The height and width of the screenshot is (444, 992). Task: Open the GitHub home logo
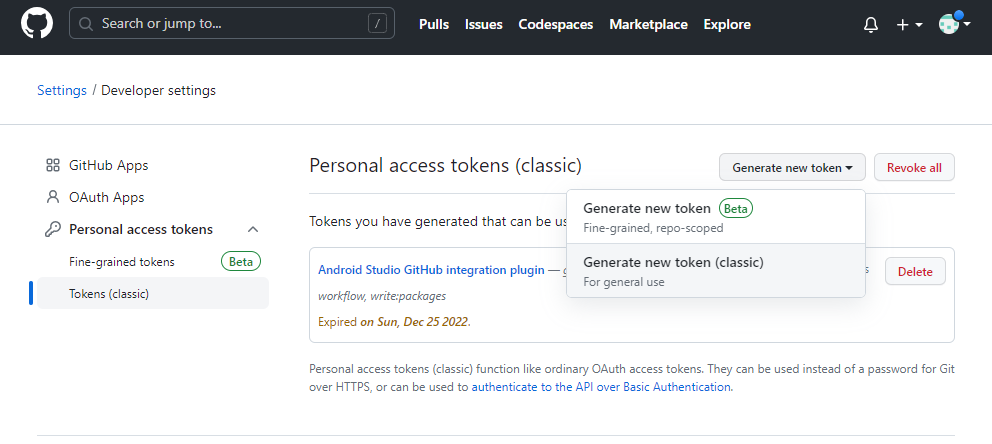(x=37, y=23)
